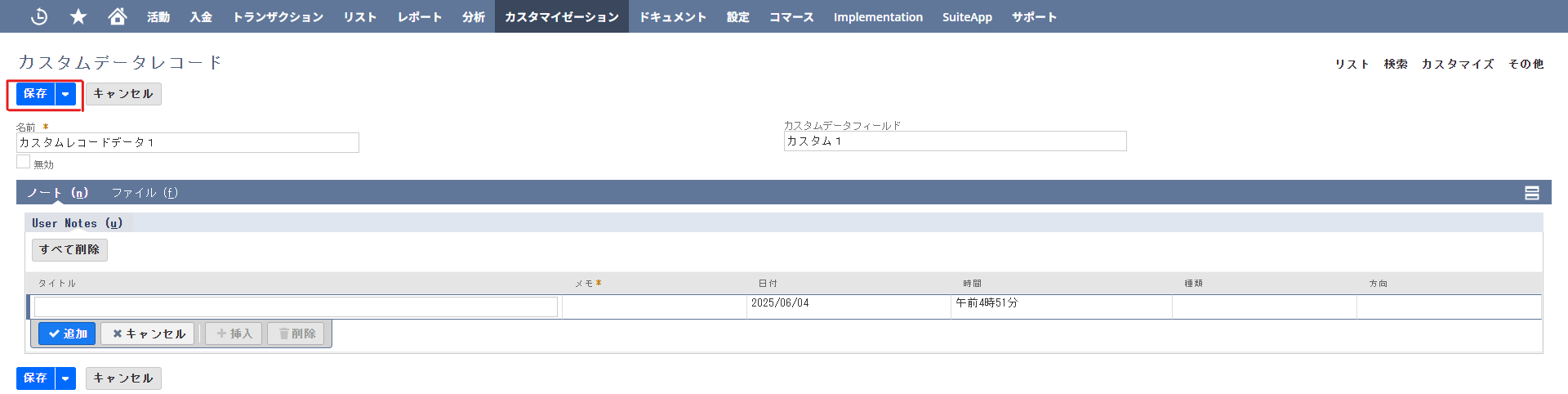This screenshot has height=394, width=1568.
Task: Click the カスタマイズ link
Action: pos(1458,64)
